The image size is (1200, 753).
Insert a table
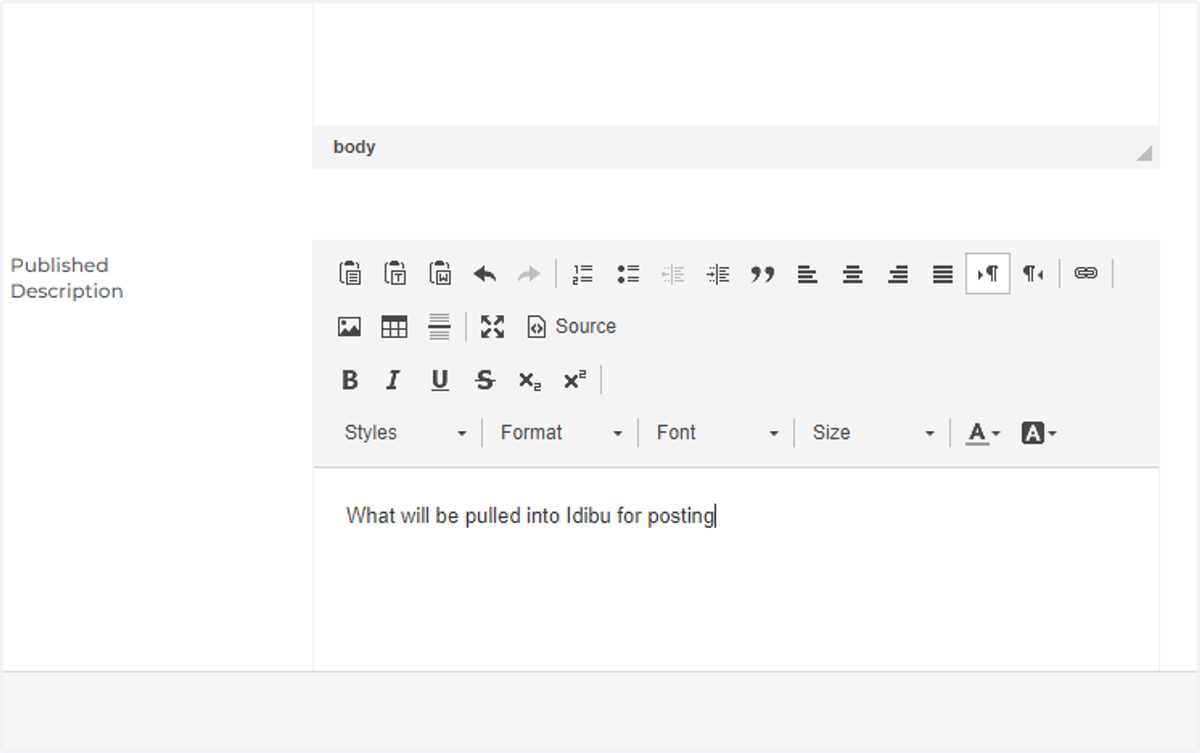tap(394, 326)
